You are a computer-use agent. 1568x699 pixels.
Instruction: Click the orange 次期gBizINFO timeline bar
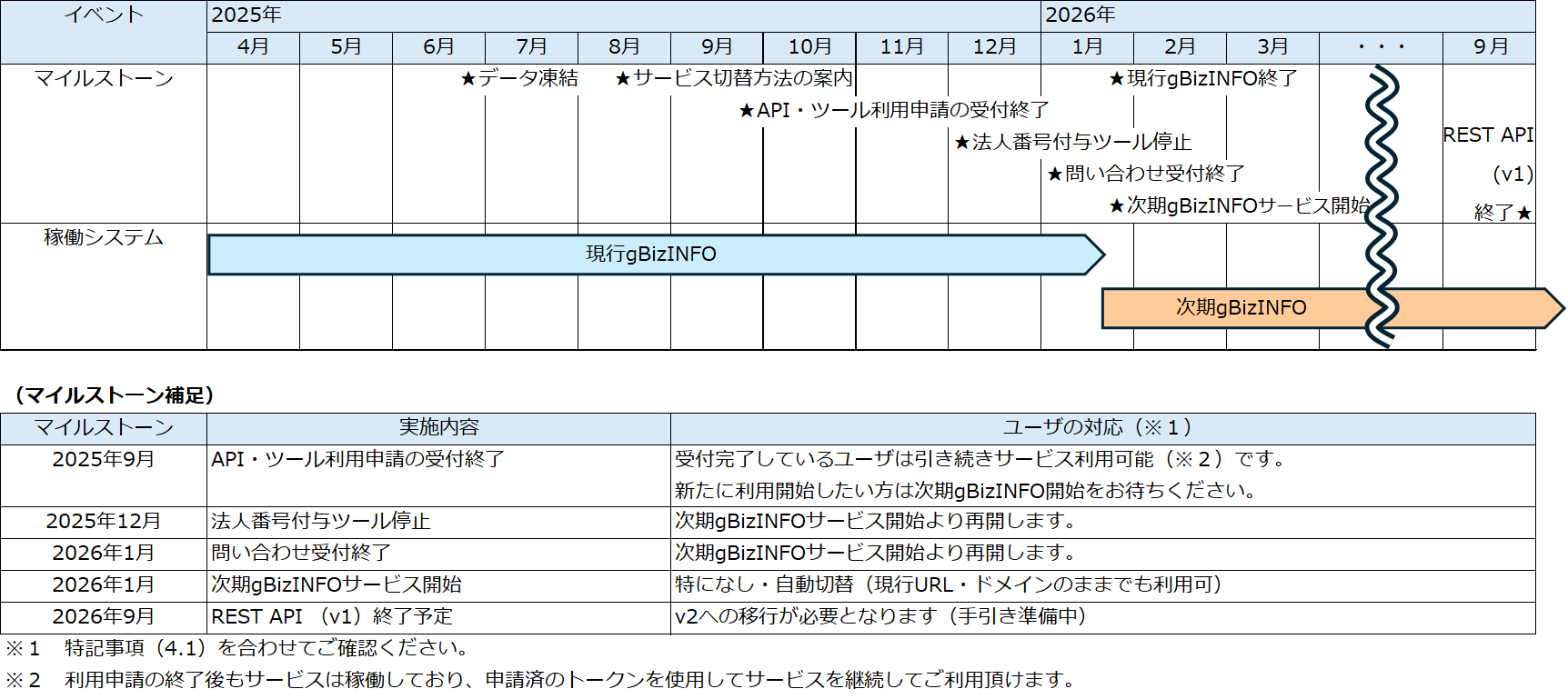click(x=1332, y=308)
